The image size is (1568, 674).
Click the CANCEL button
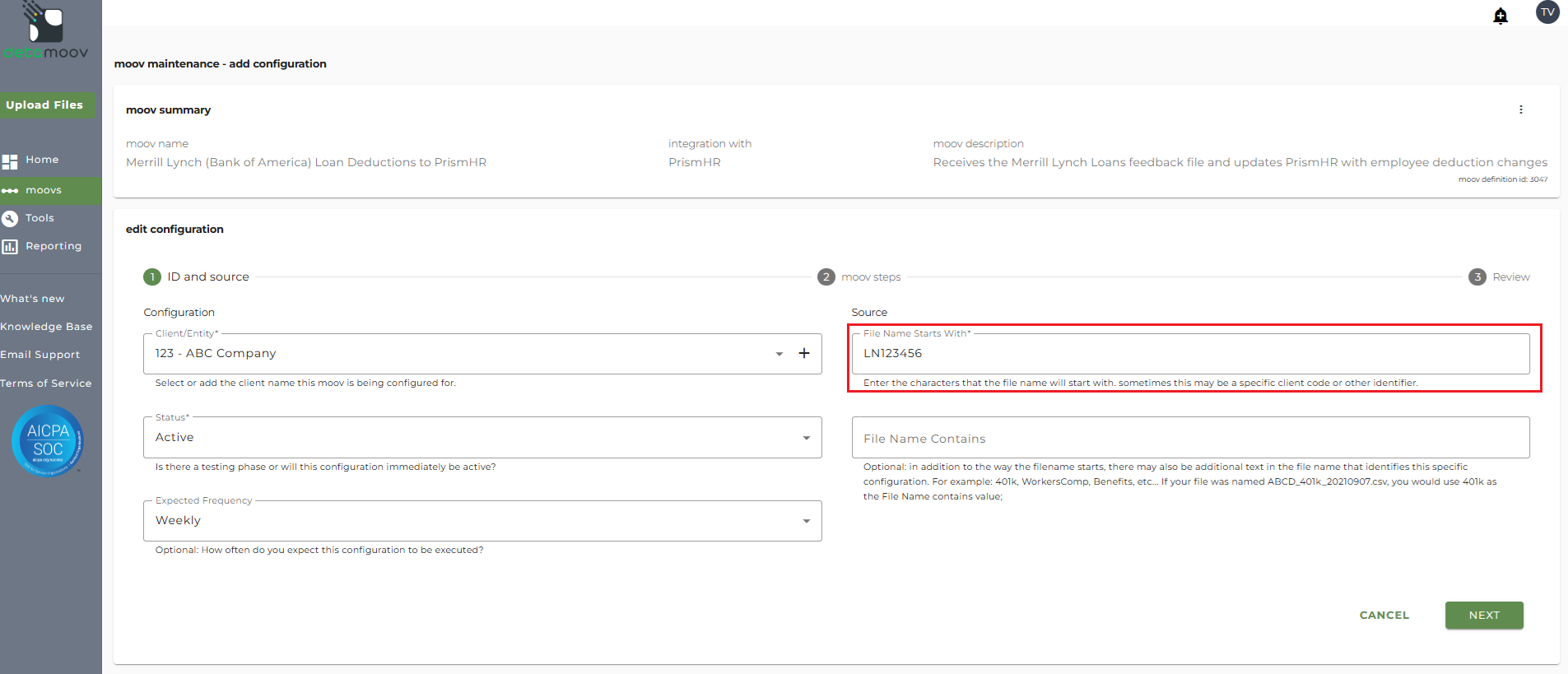[1384, 616]
